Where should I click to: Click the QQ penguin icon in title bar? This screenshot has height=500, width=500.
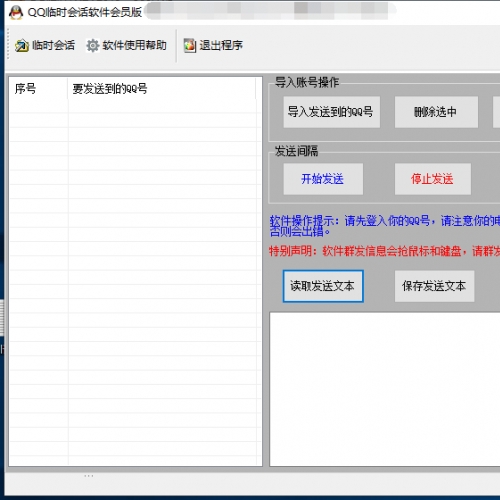[16, 12]
